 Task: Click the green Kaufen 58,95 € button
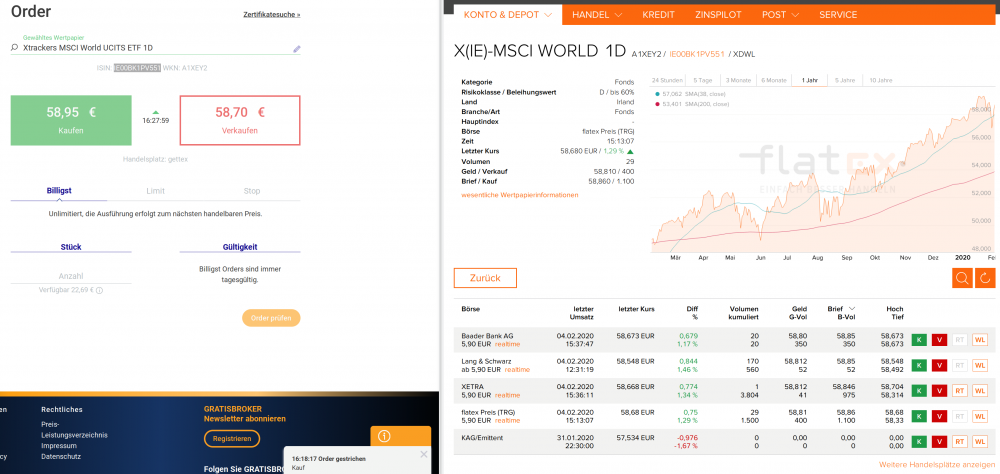click(x=71, y=121)
